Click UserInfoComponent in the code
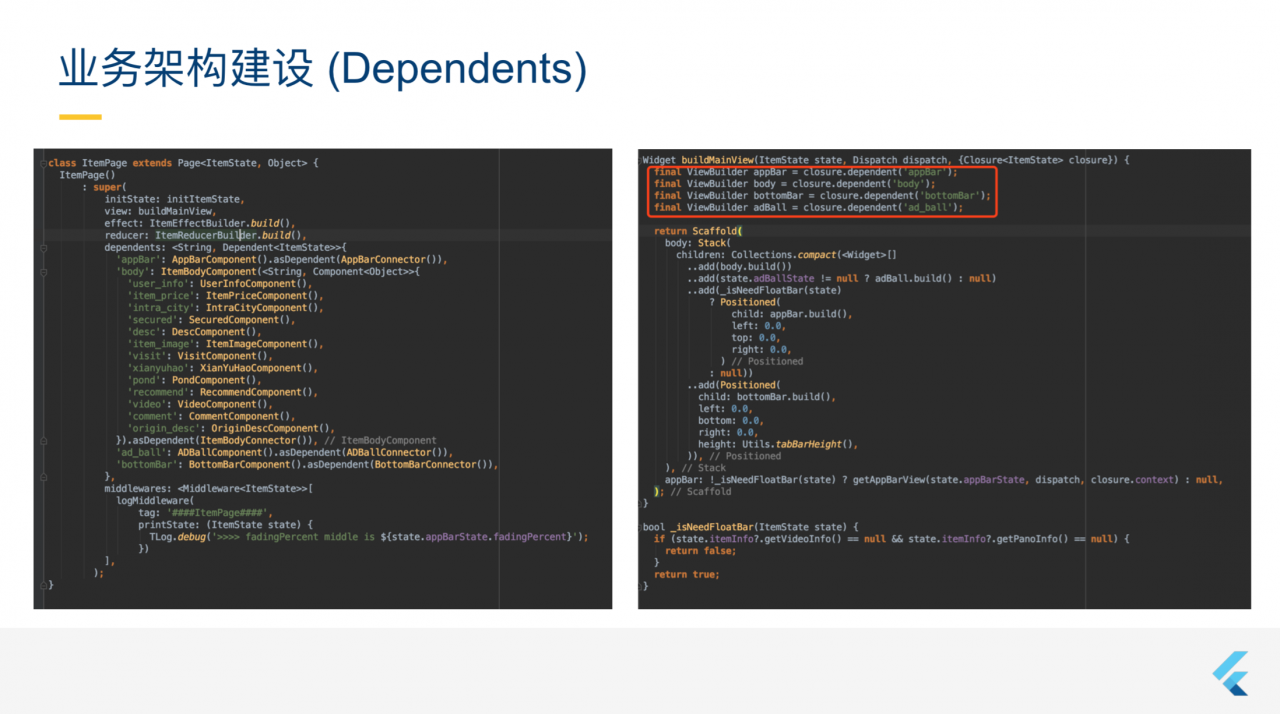The image size is (1280, 714). [252, 283]
